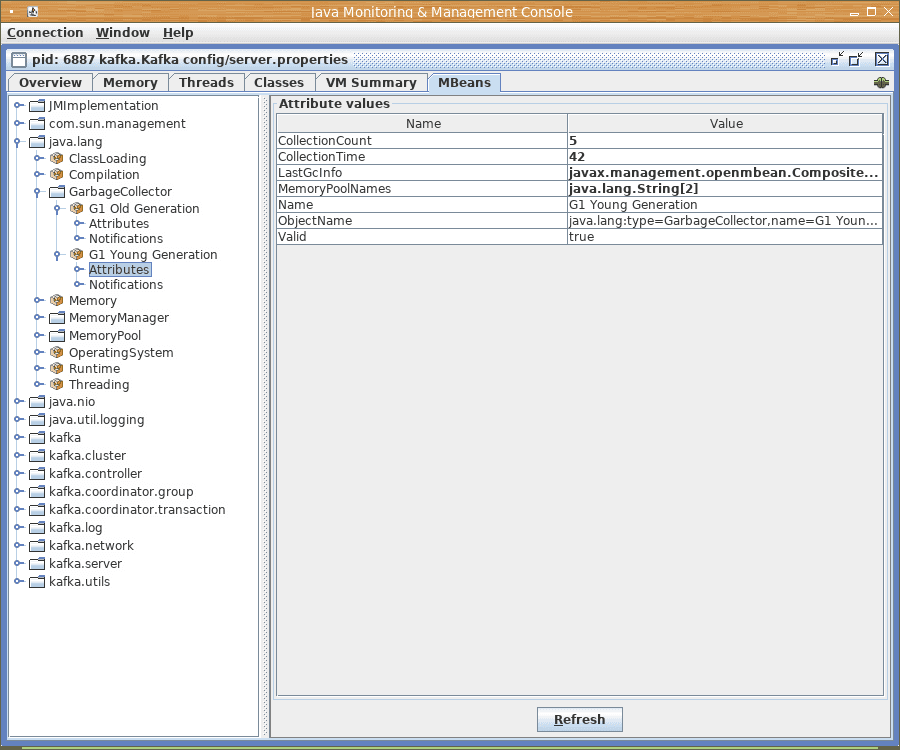Screen dimensions: 900x750
Task: Click the connection status icon at top right
Action: [x=881, y=83]
